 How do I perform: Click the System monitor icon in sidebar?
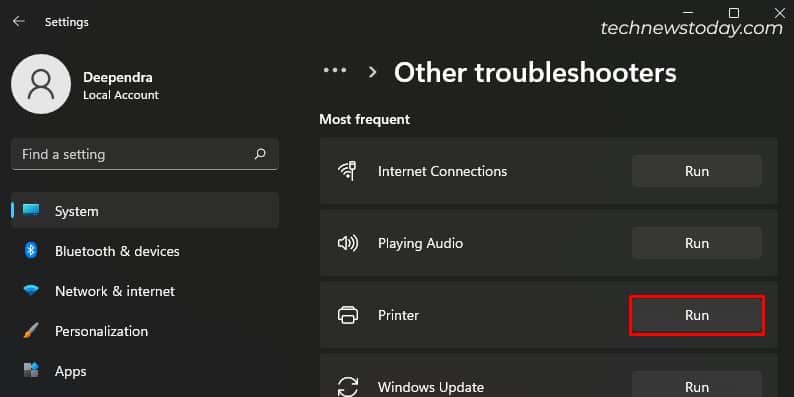(x=31, y=211)
